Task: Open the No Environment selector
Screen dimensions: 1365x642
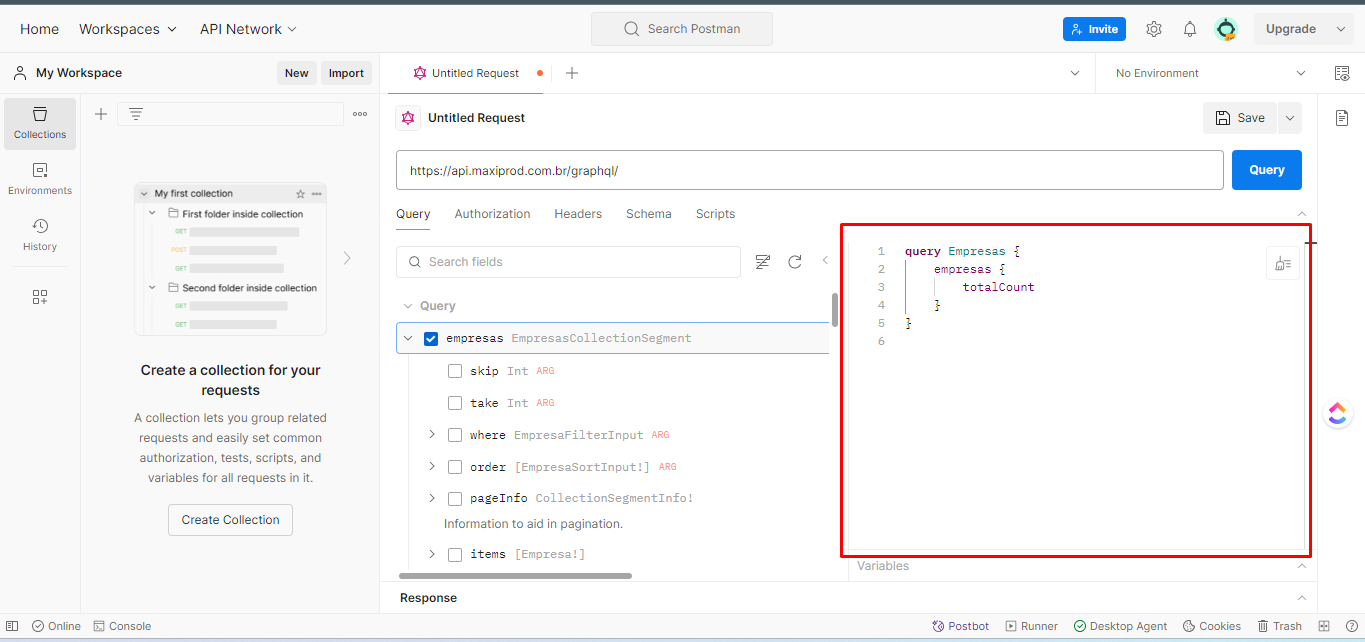Action: point(1210,73)
